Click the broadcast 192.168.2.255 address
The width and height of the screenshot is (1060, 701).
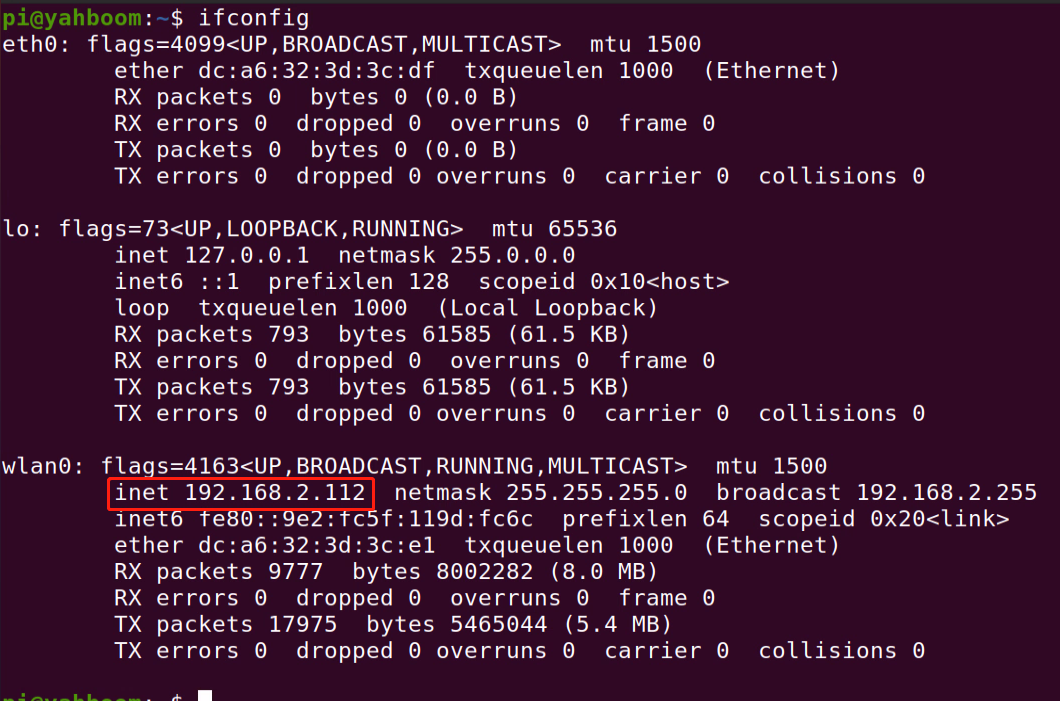coord(876,493)
